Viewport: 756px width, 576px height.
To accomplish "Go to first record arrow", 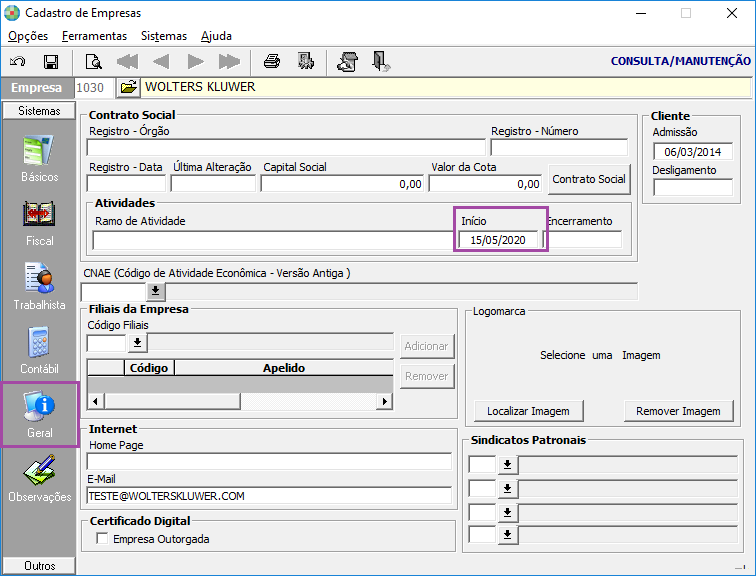I will click(127, 62).
